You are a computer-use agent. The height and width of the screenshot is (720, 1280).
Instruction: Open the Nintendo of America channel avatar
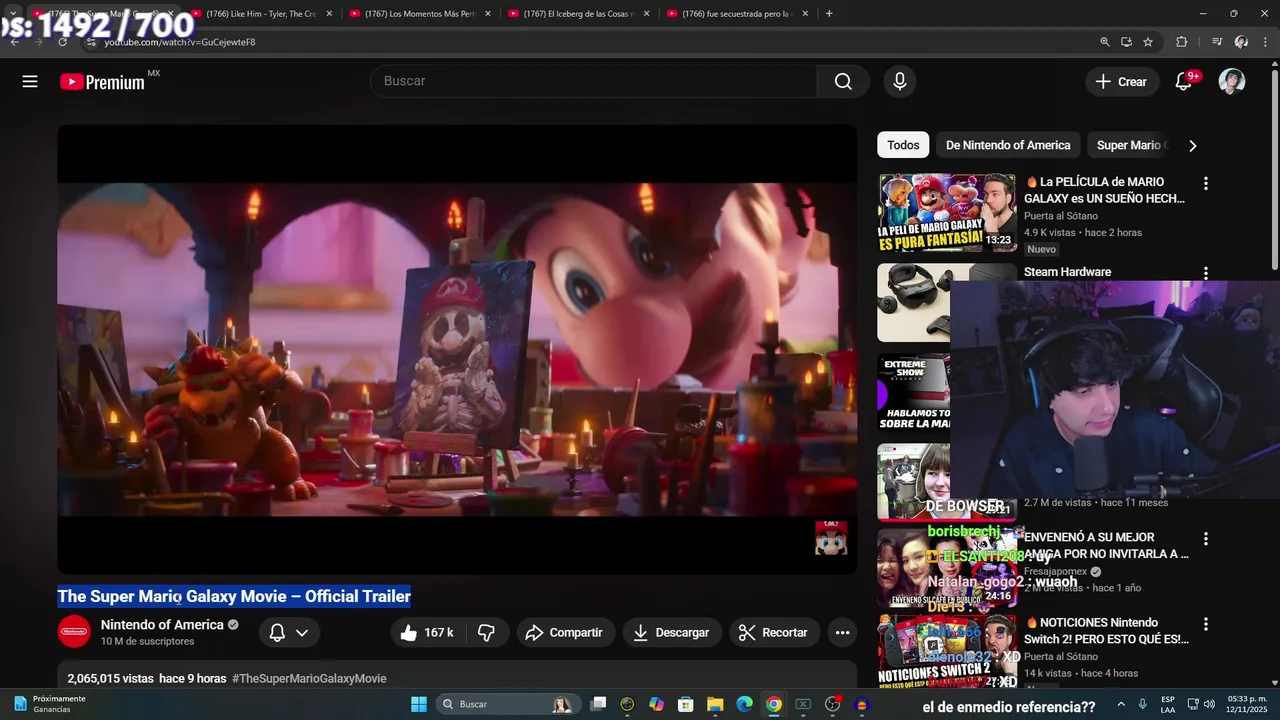[74, 632]
